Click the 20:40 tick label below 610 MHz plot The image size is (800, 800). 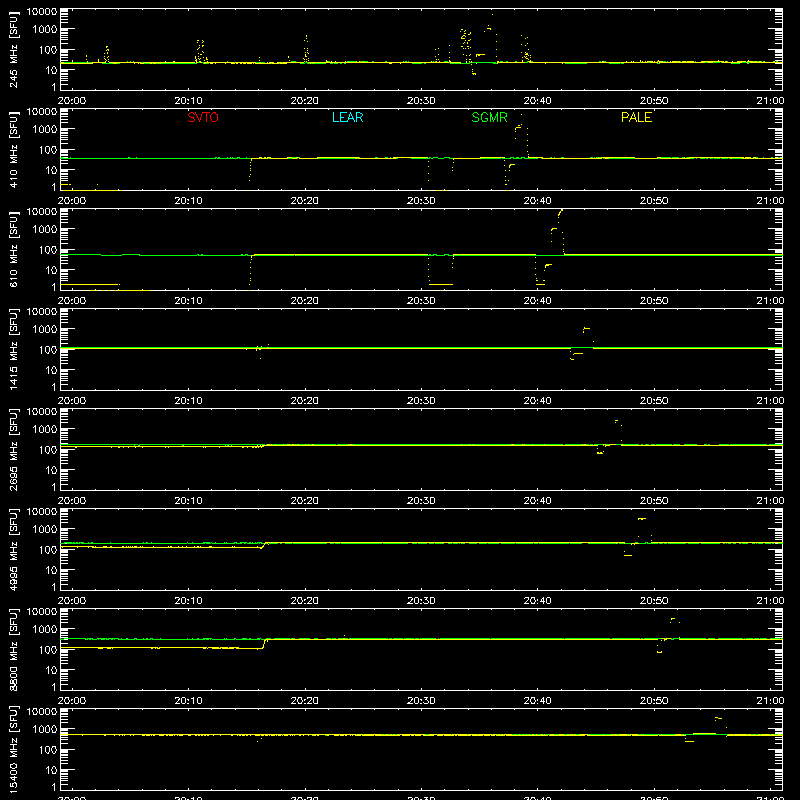click(x=537, y=301)
